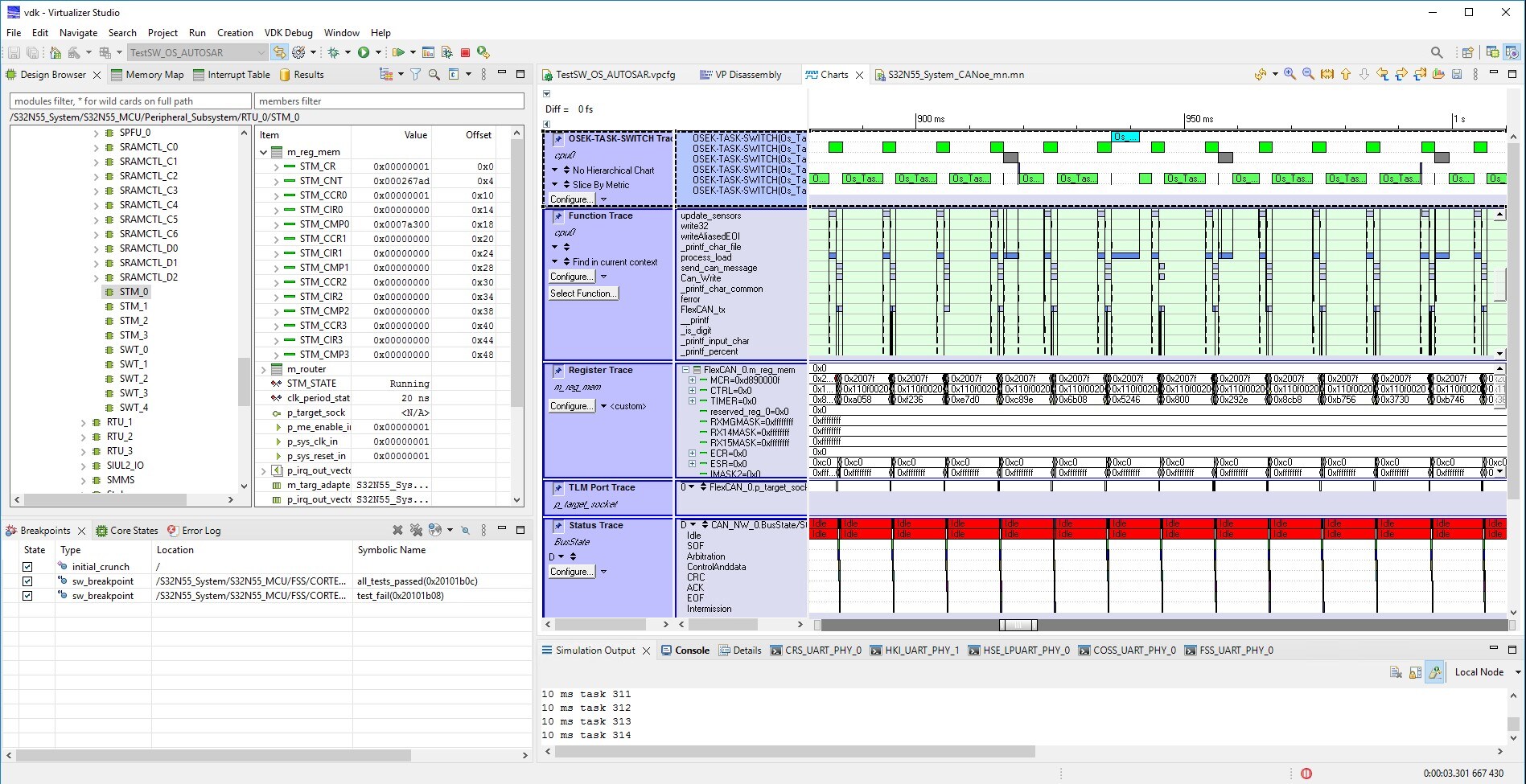
Task: Click the Select Function... button
Action: pos(584,293)
